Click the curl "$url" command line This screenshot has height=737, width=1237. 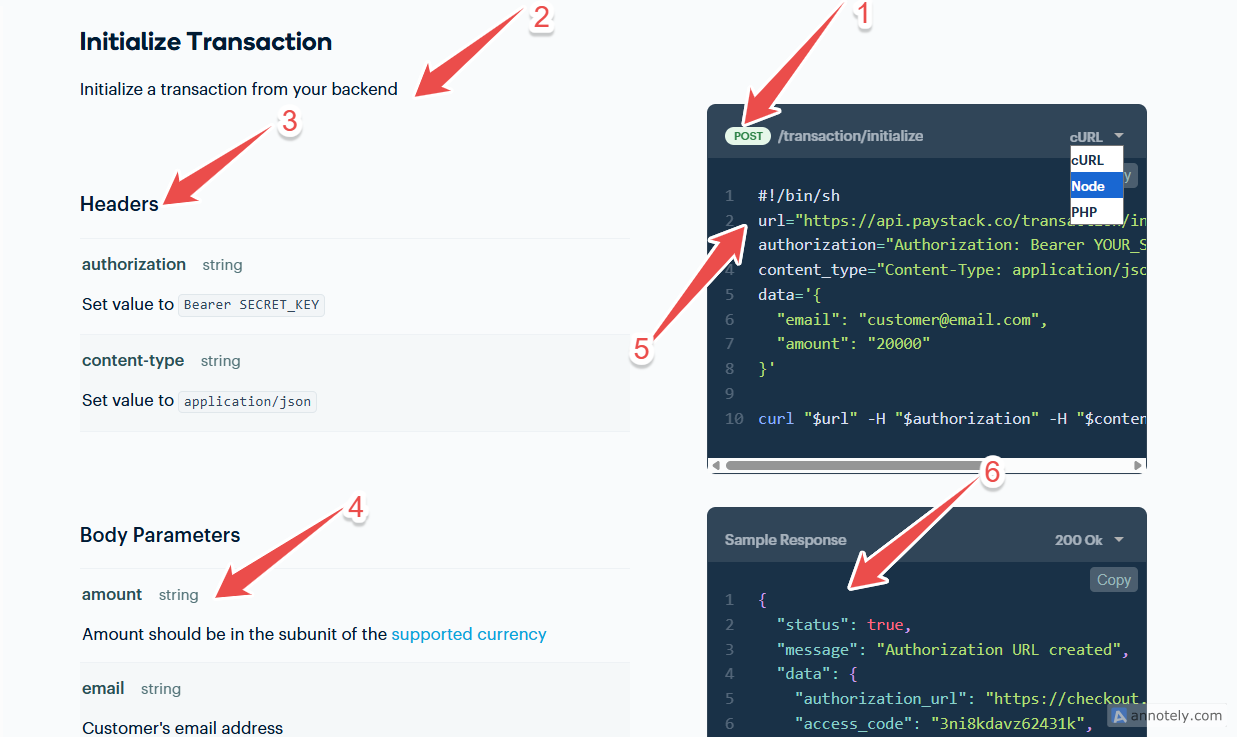[x=952, y=419]
